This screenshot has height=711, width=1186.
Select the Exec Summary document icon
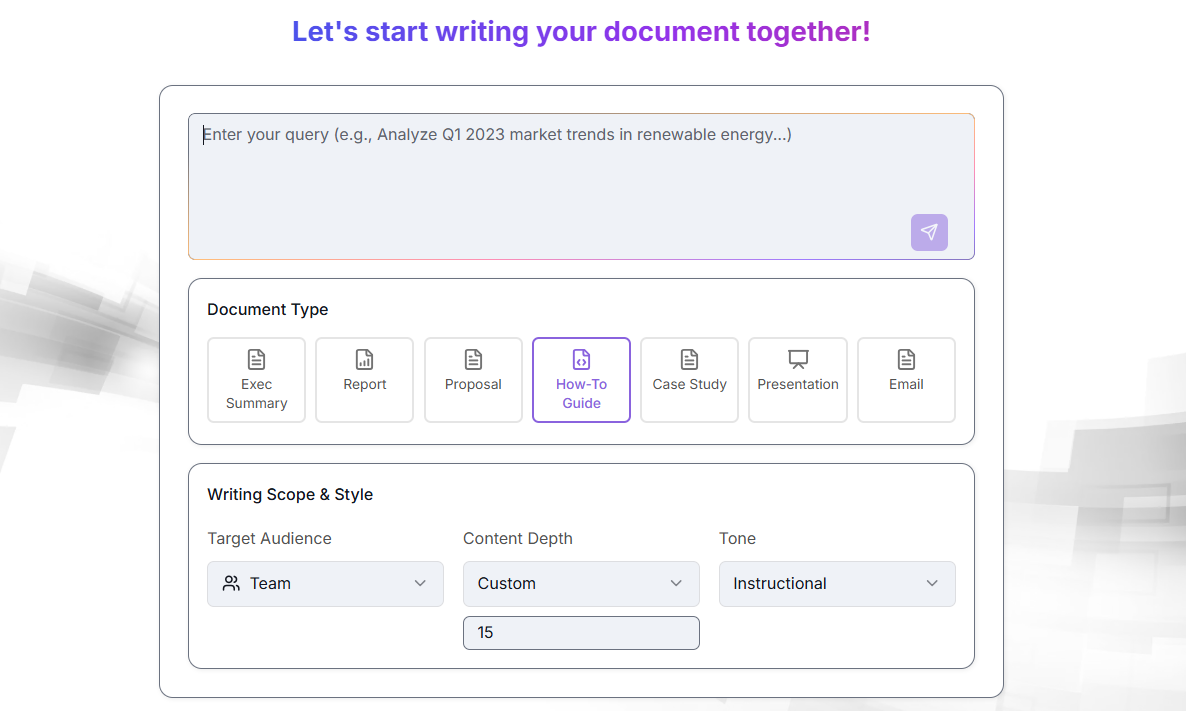click(256, 359)
